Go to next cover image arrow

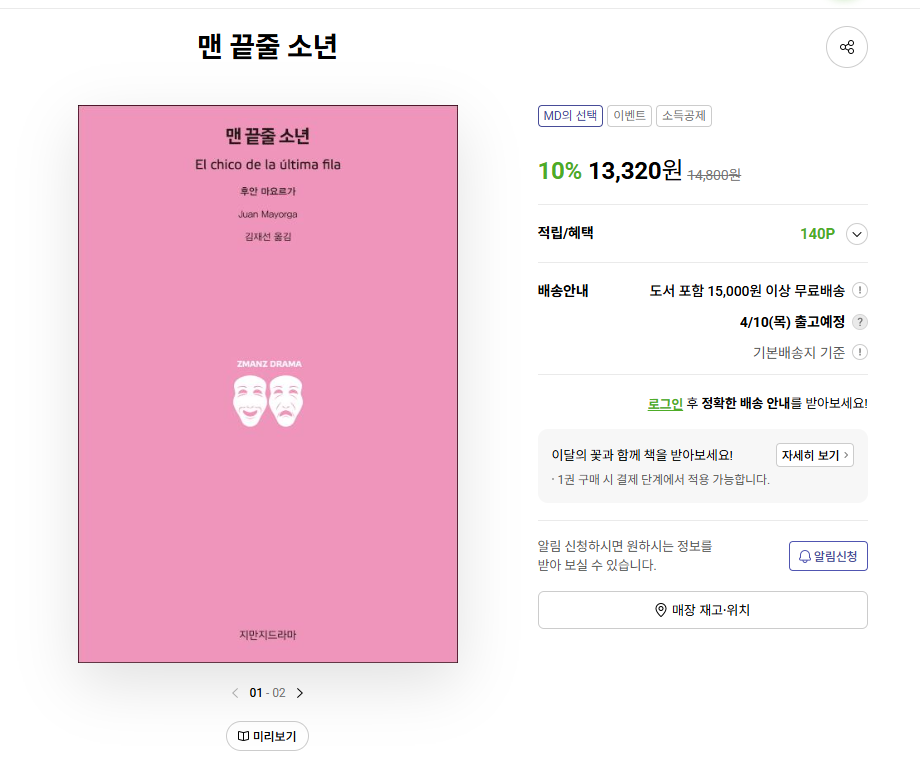(x=300, y=693)
